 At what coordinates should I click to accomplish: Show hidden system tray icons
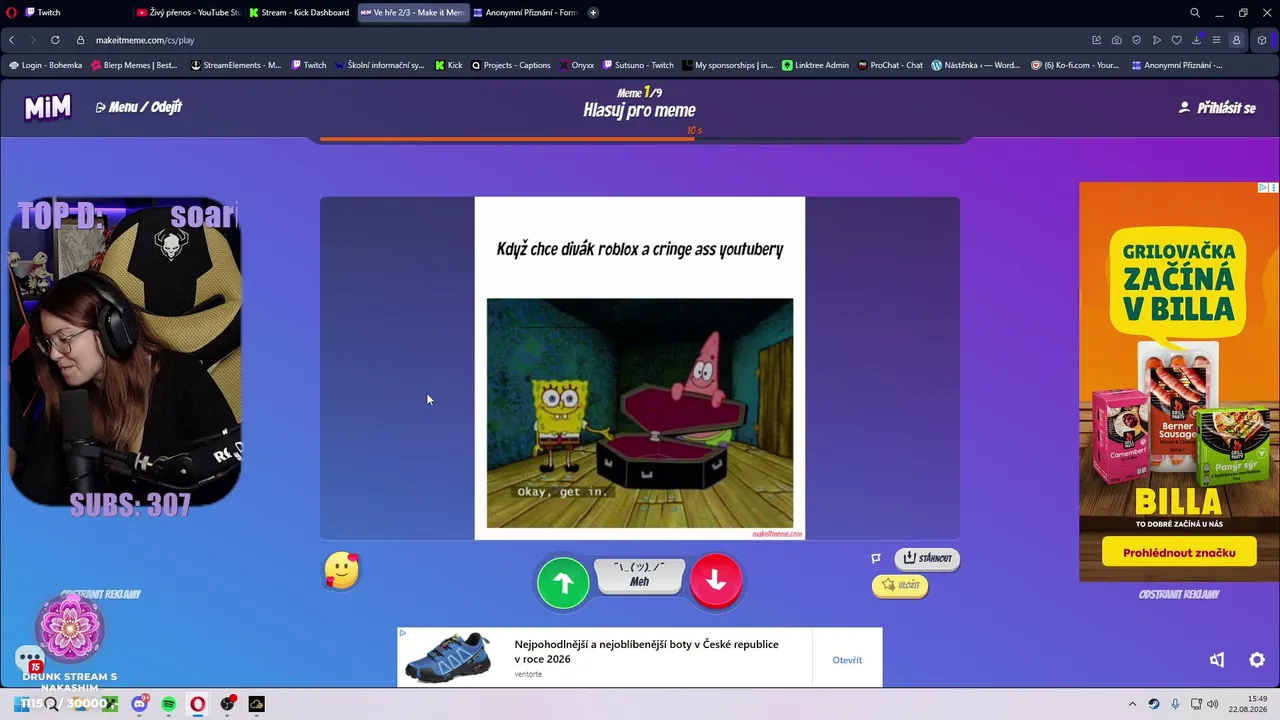1132,704
